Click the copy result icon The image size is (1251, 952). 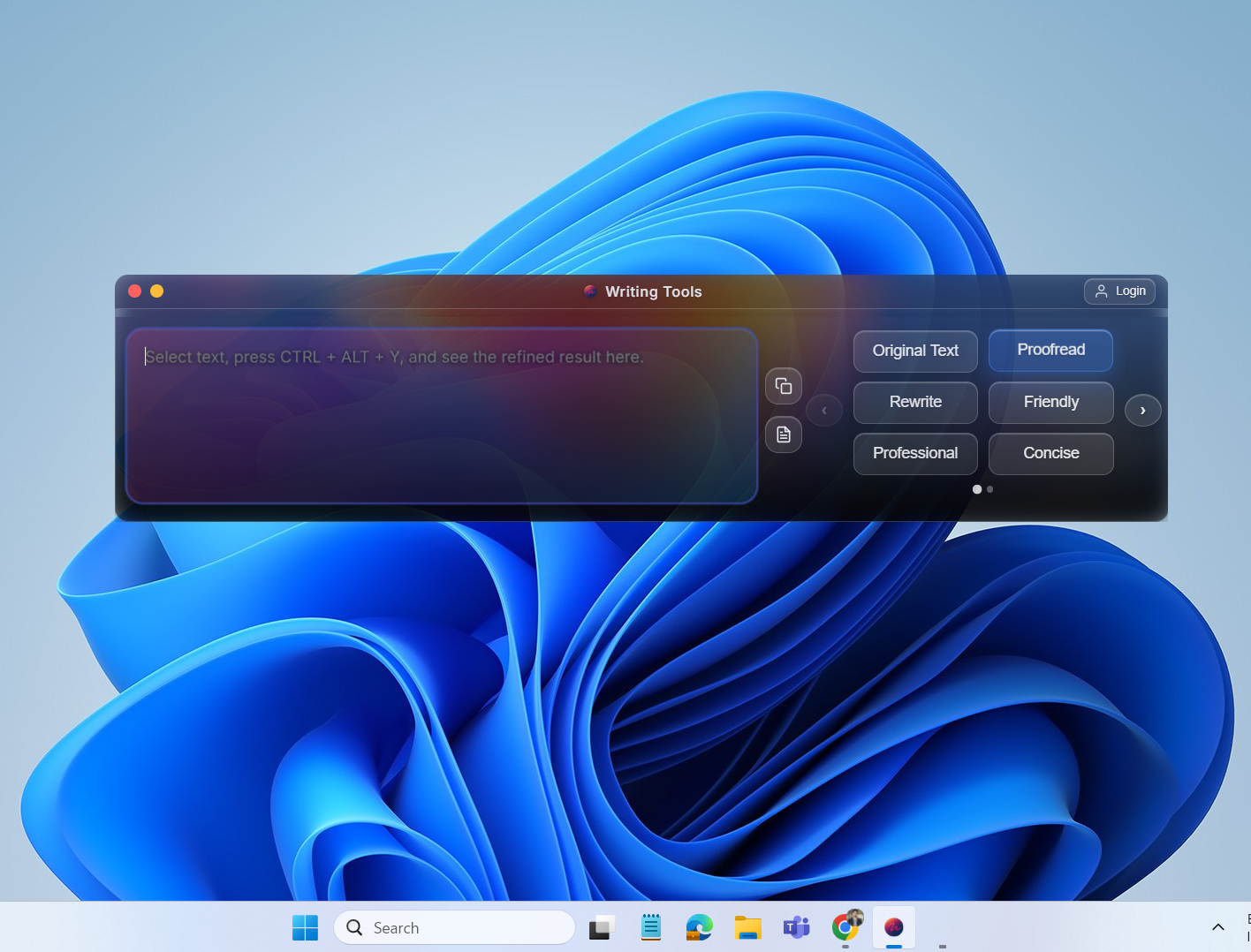tap(783, 386)
